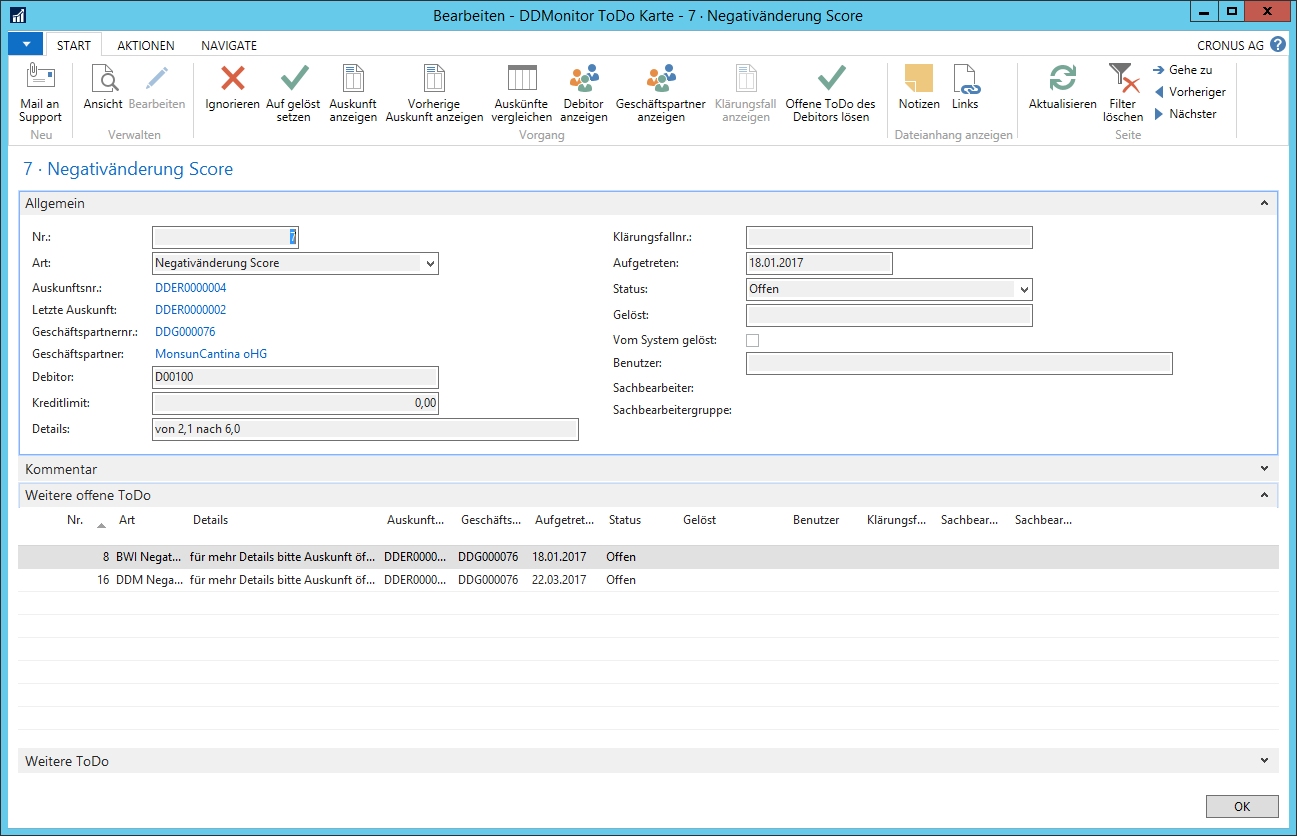Image resolution: width=1297 pixels, height=836 pixels.
Task: Open Links attachment
Action: (x=965, y=88)
